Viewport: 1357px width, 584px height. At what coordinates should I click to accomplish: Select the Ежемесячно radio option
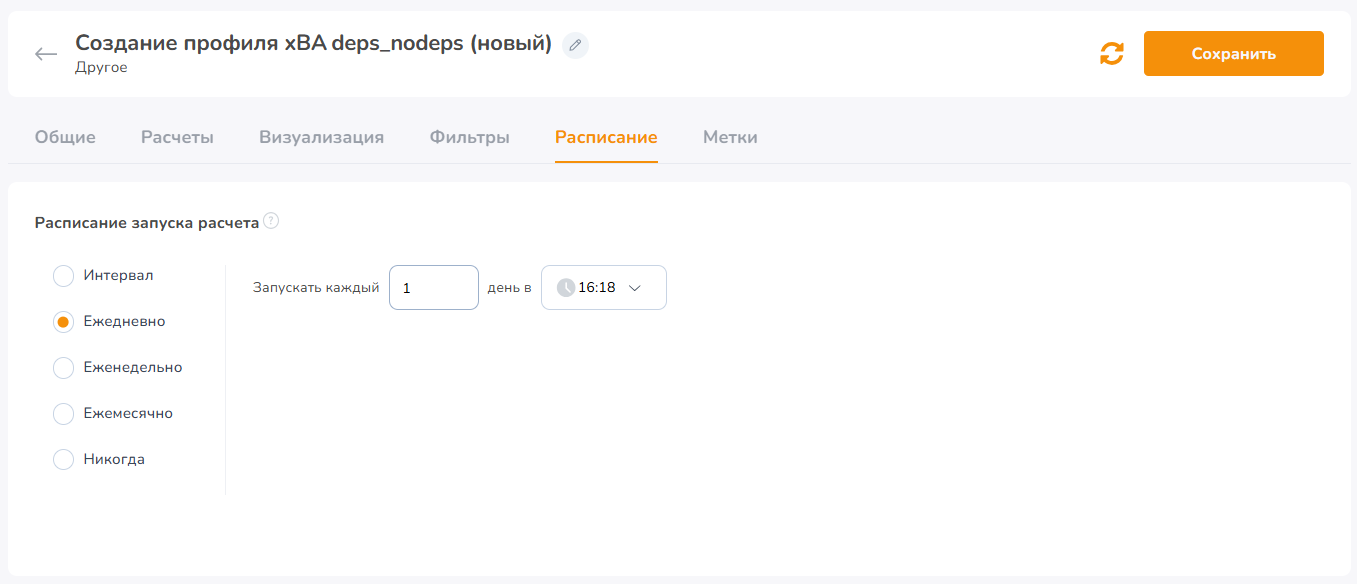click(63, 413)
